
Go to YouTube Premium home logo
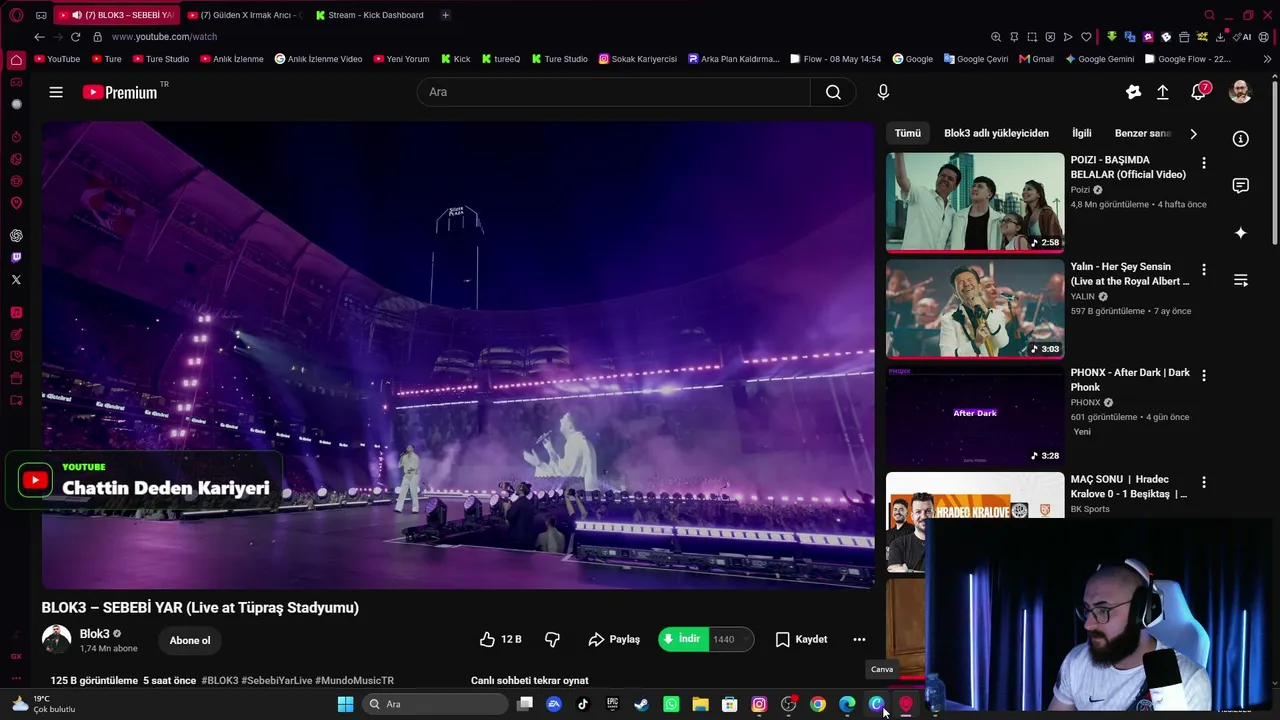coord(120,92)
